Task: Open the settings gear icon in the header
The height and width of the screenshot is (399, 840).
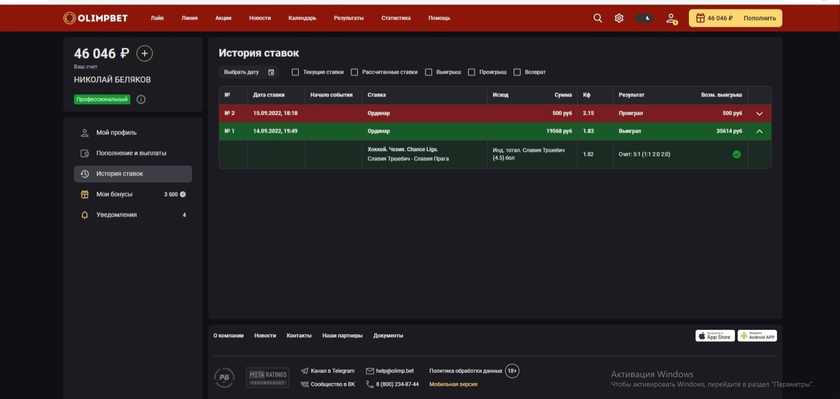Action: coord(619,18)
